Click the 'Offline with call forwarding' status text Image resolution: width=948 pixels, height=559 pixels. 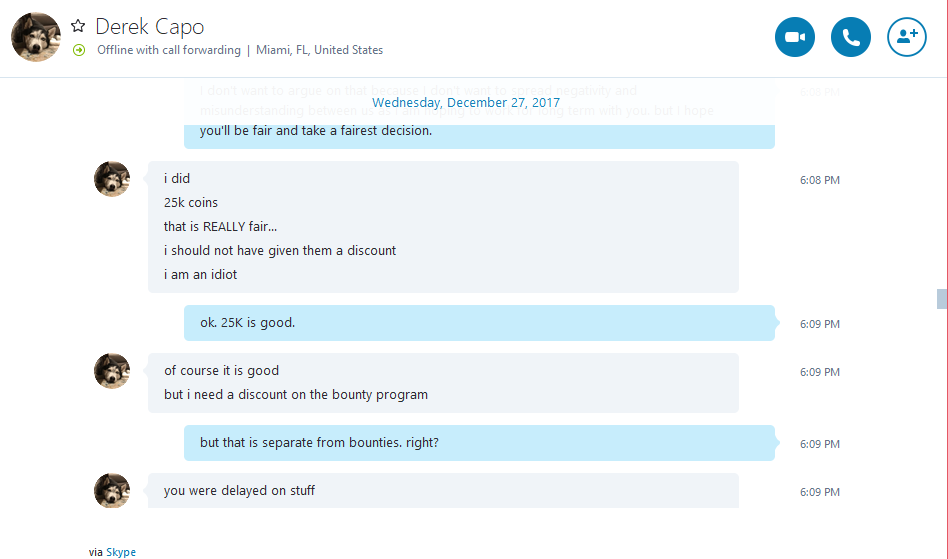(x=169, y=50)
